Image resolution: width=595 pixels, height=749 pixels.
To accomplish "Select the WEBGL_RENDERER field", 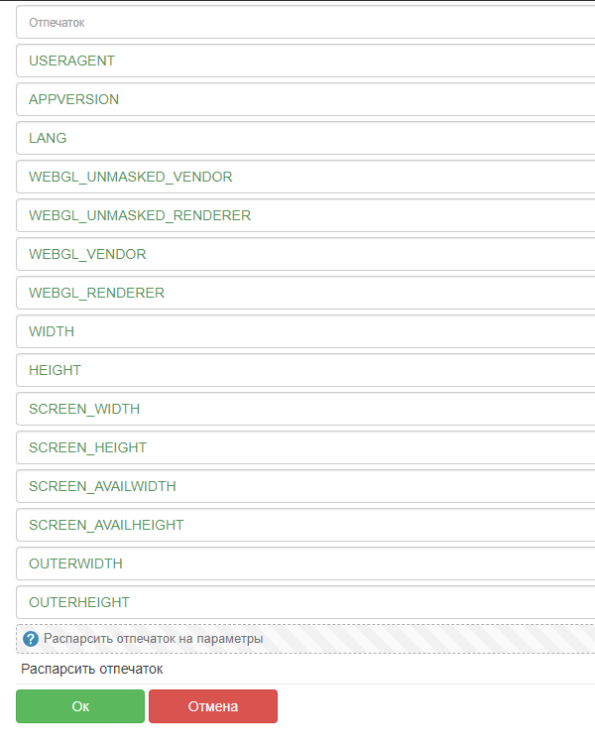I will [x=306, y=293].
